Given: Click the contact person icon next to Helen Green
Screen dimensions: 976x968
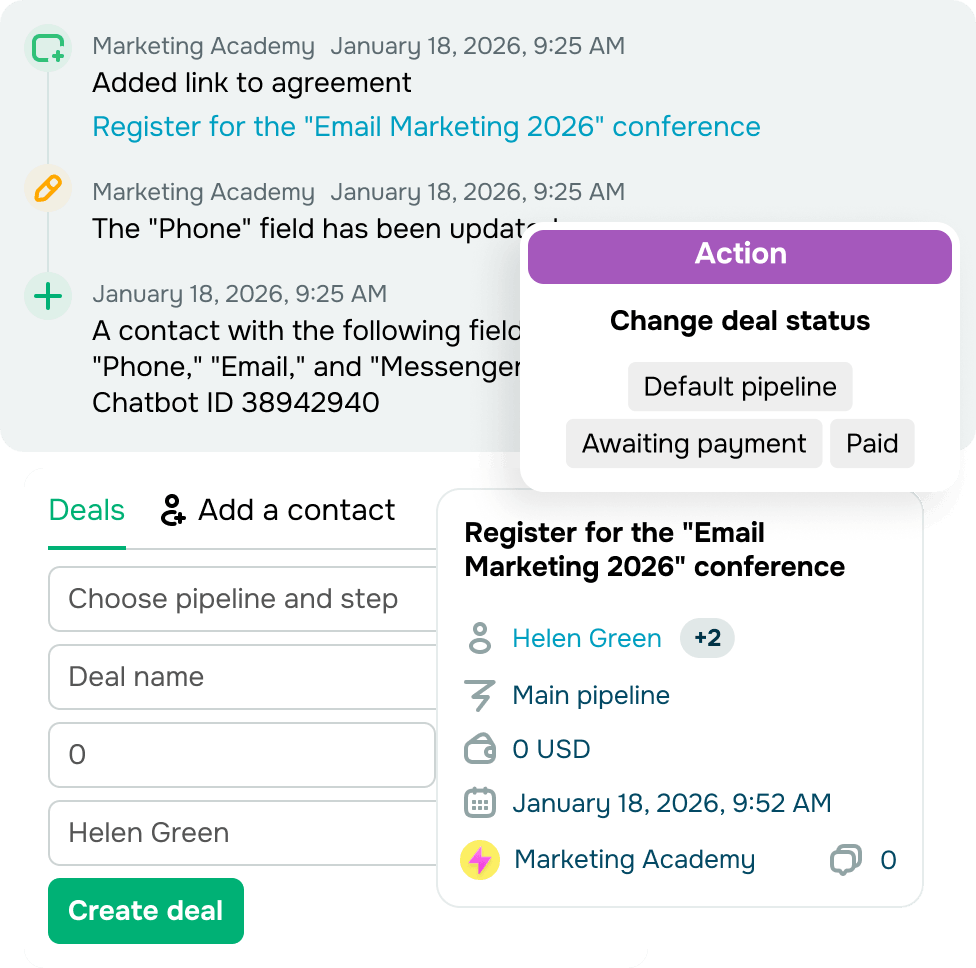Looking at the screenshot, I should (480, 638).
